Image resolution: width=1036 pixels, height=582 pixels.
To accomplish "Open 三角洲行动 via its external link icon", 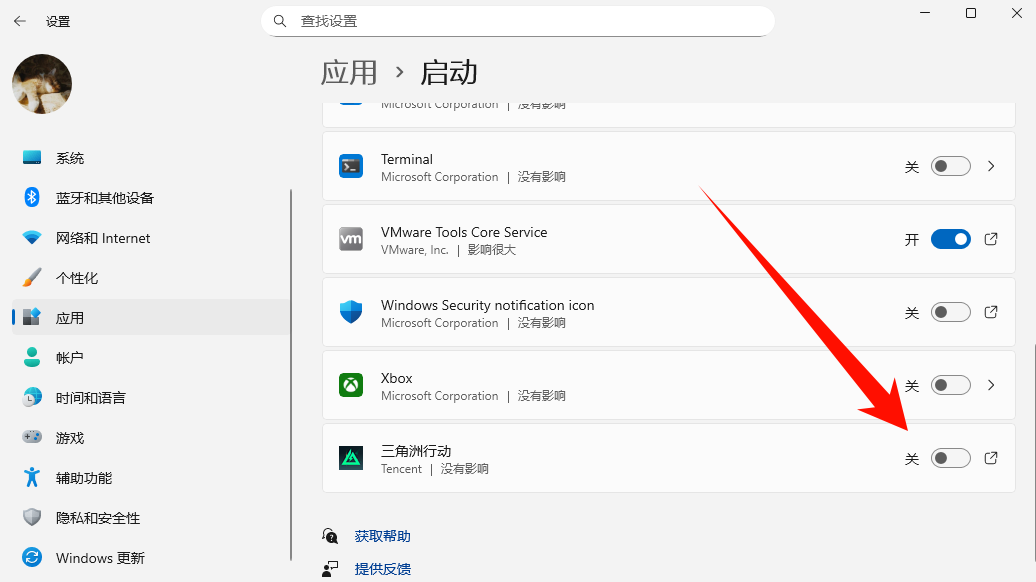I will 990,457.
